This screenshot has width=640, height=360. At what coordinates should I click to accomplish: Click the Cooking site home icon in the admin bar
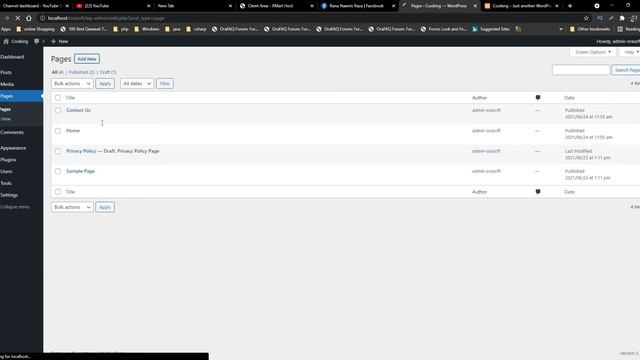[x=6, y=41]
